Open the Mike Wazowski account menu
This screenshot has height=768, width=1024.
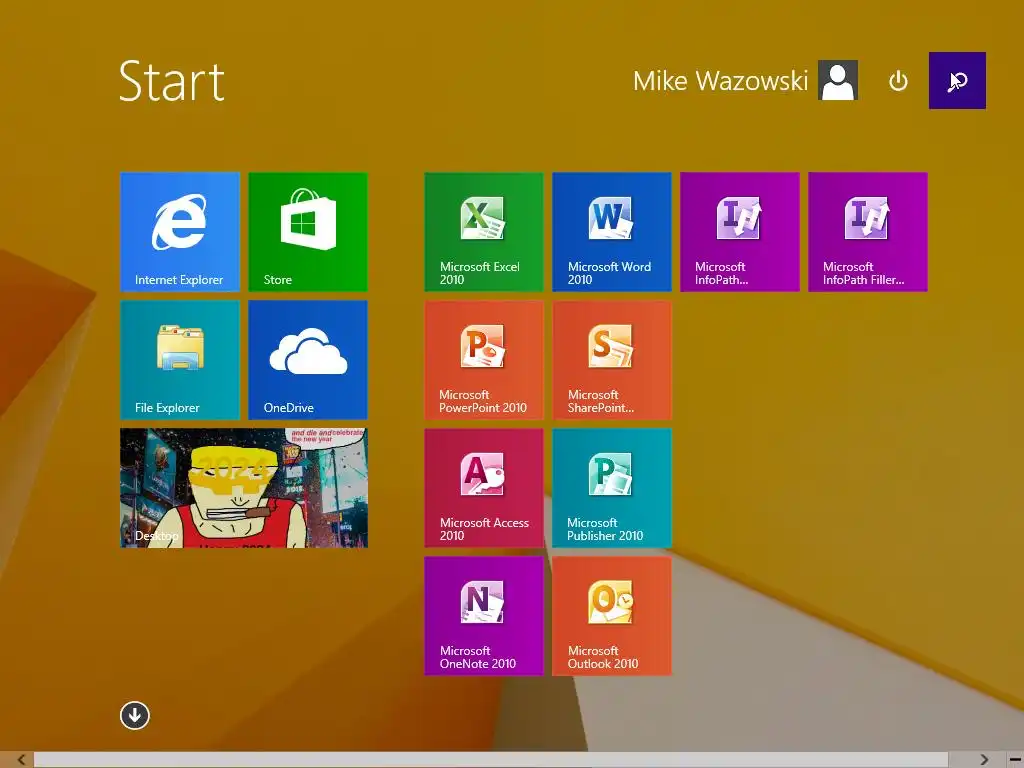click(745, 81)
